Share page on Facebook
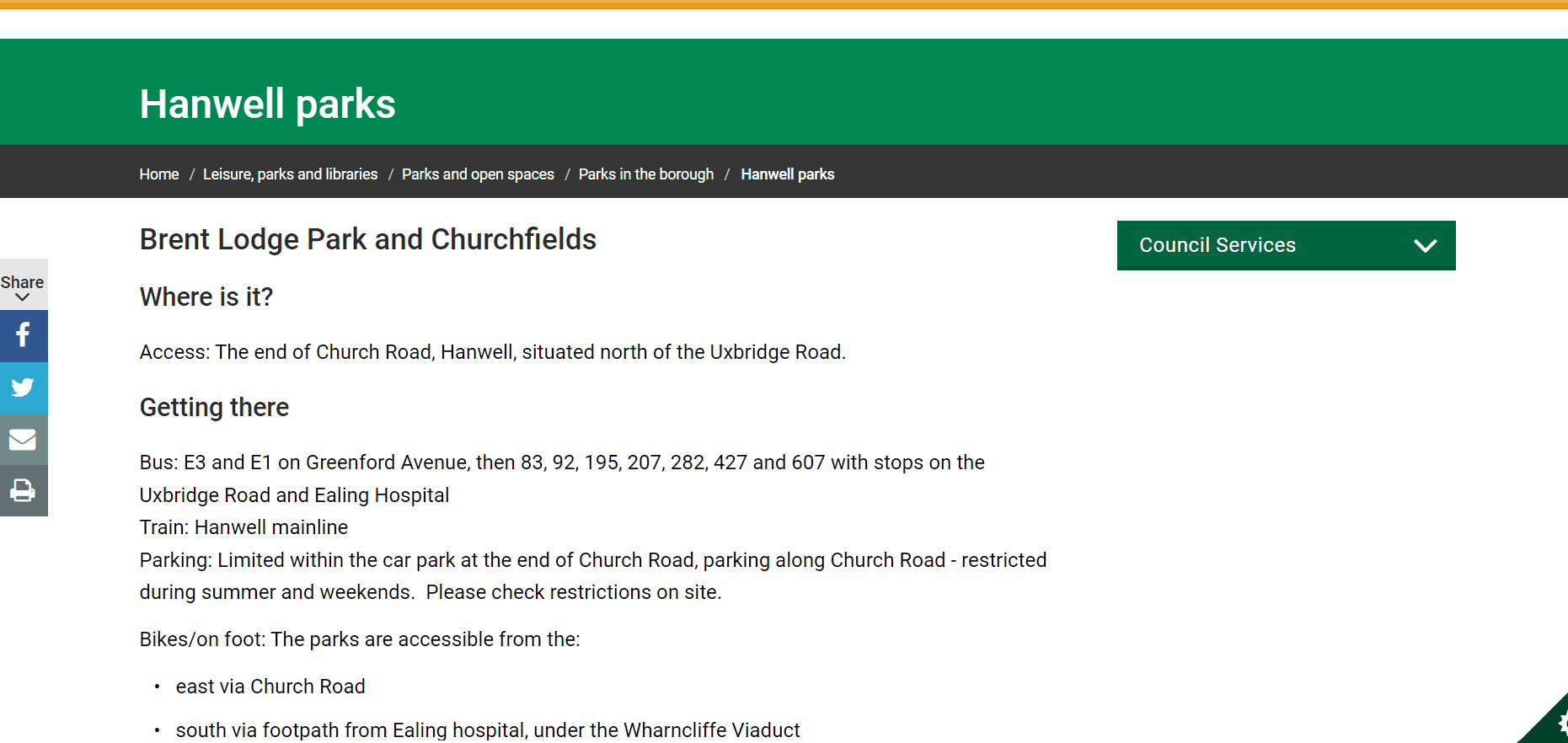Viewport: 1568px width, 743px height. [24, 335]
